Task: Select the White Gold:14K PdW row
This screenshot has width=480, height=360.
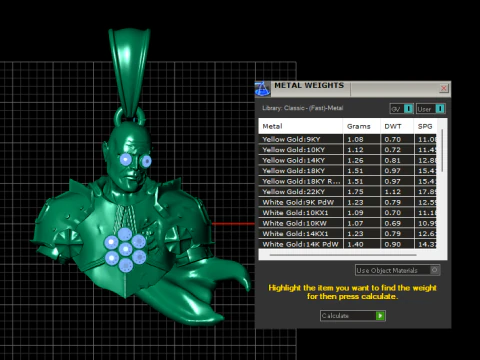Action: 347,244
